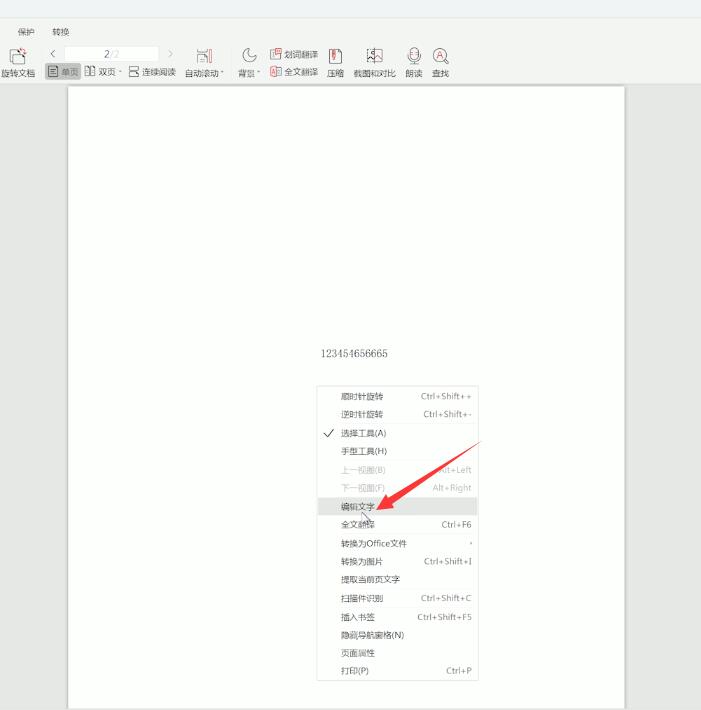Click Edit Text (编辑文字) menu entry
Image resolution: width=701 pixels, height=710 pixels.
point(398,506)
